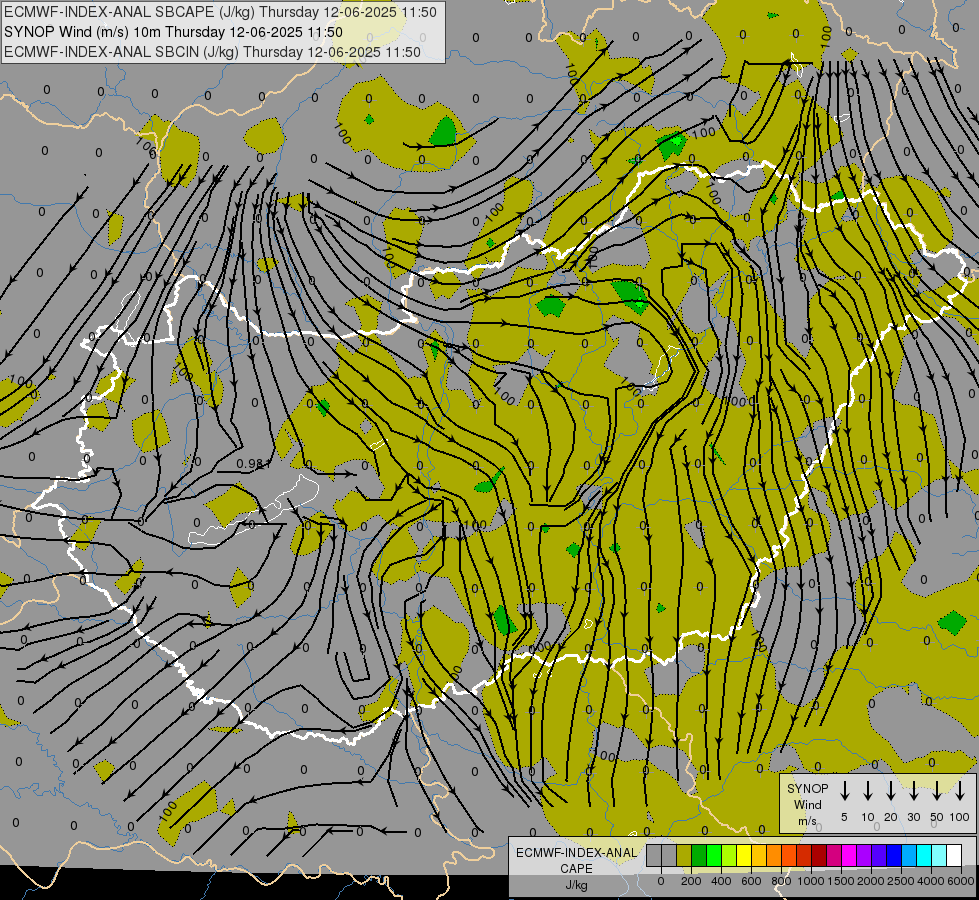The image size is (979, 900).
Task: Click the 6000 tick label on the CAPE scale
Action: (x=960, y=881)
